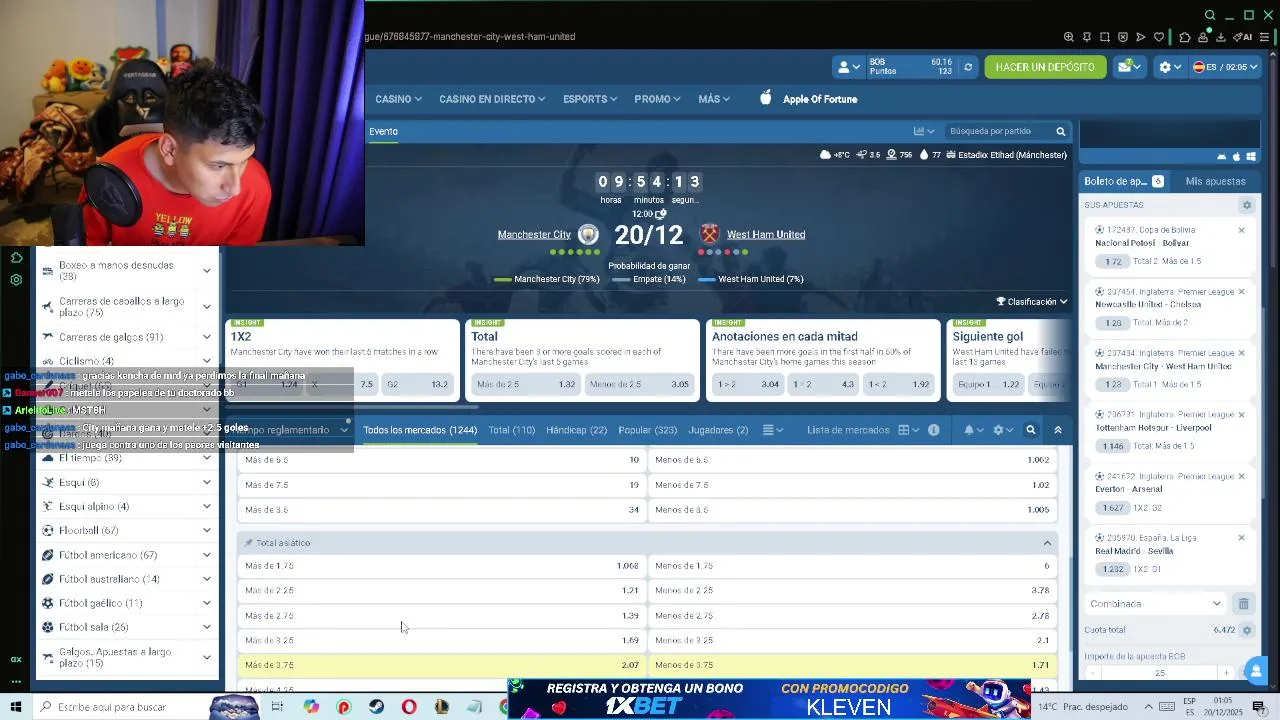Screen dimensions: 1280x720
Task: Collapse all markets double-chevron icon
Action: (1058, 430)
